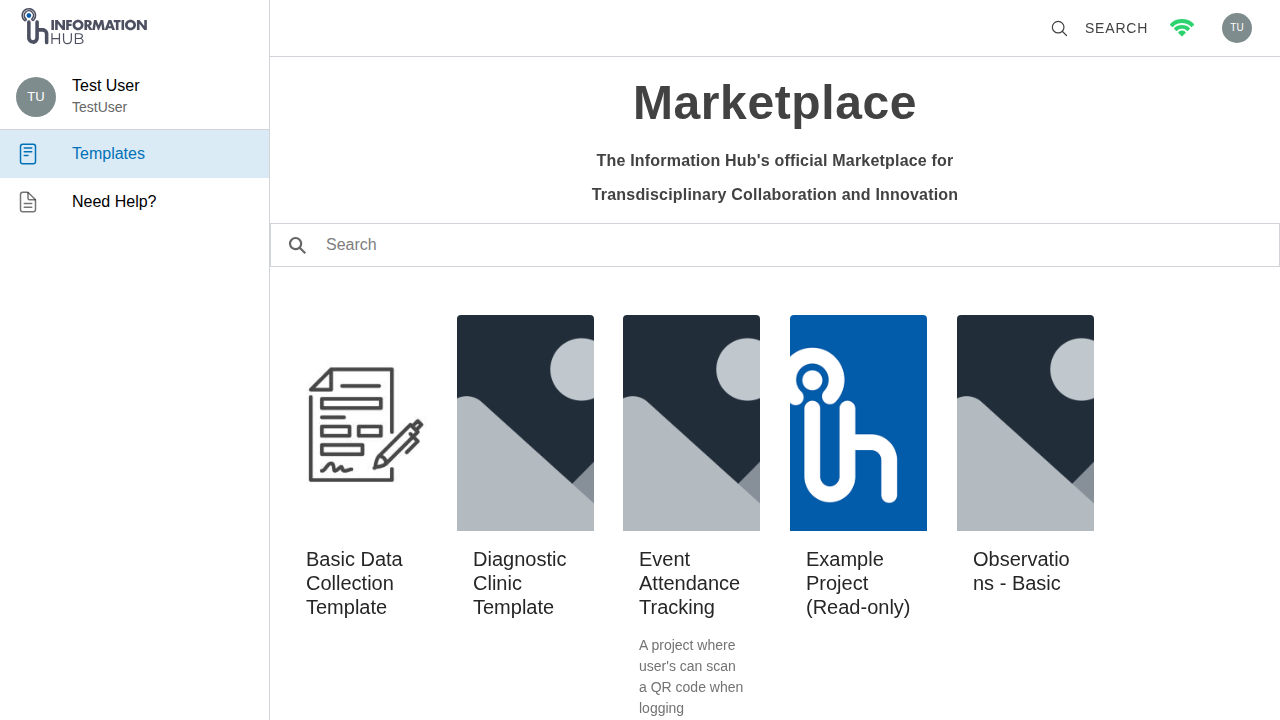Open the TU account avatar in header
This screenshot has width=1280, height=720.
(1237, 28)
